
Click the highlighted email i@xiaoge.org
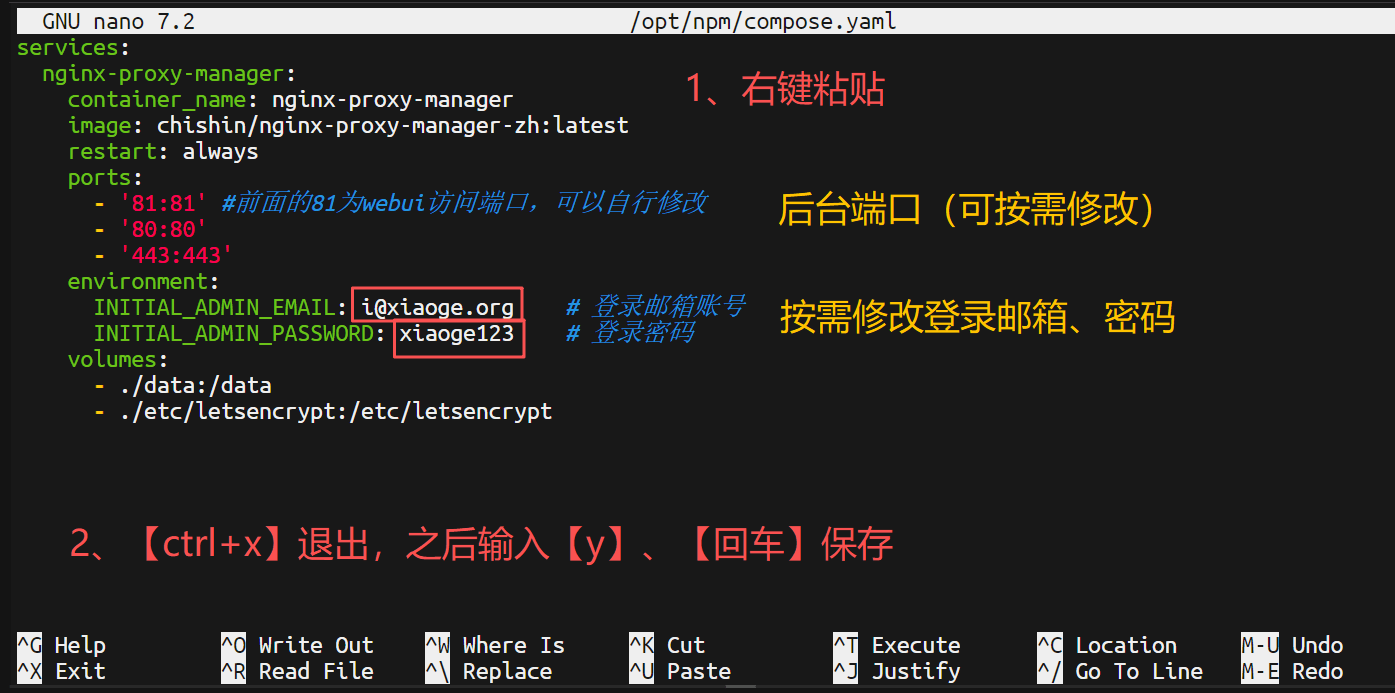(436, 307)
